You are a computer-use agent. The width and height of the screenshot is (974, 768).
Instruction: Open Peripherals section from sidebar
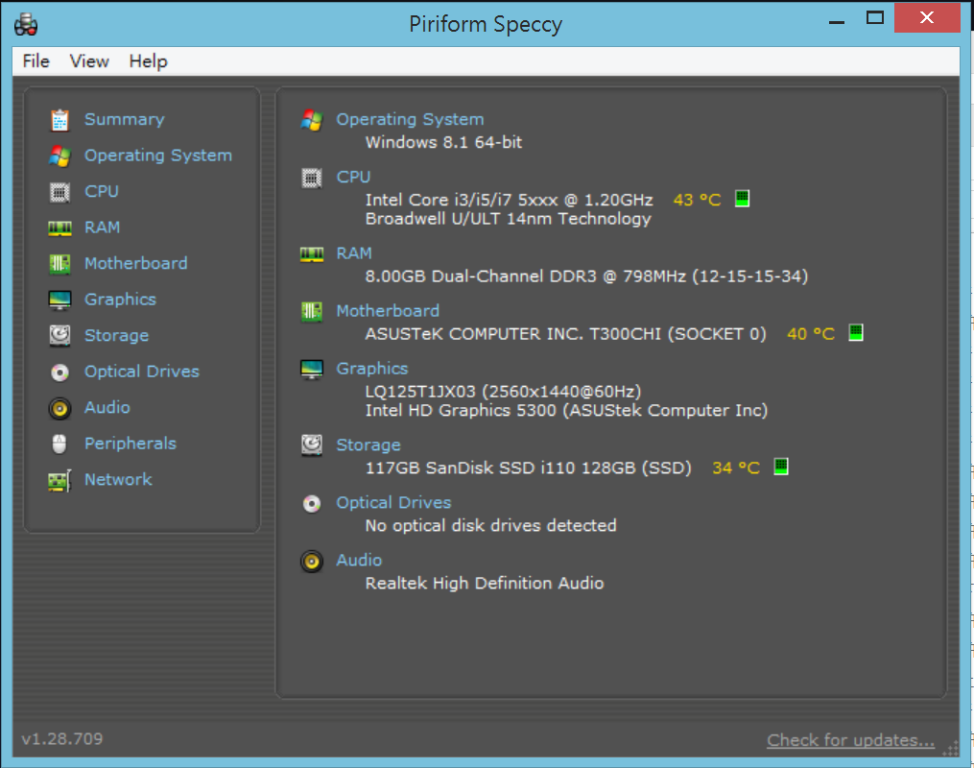pyautogui.click(x=130, y=444)
